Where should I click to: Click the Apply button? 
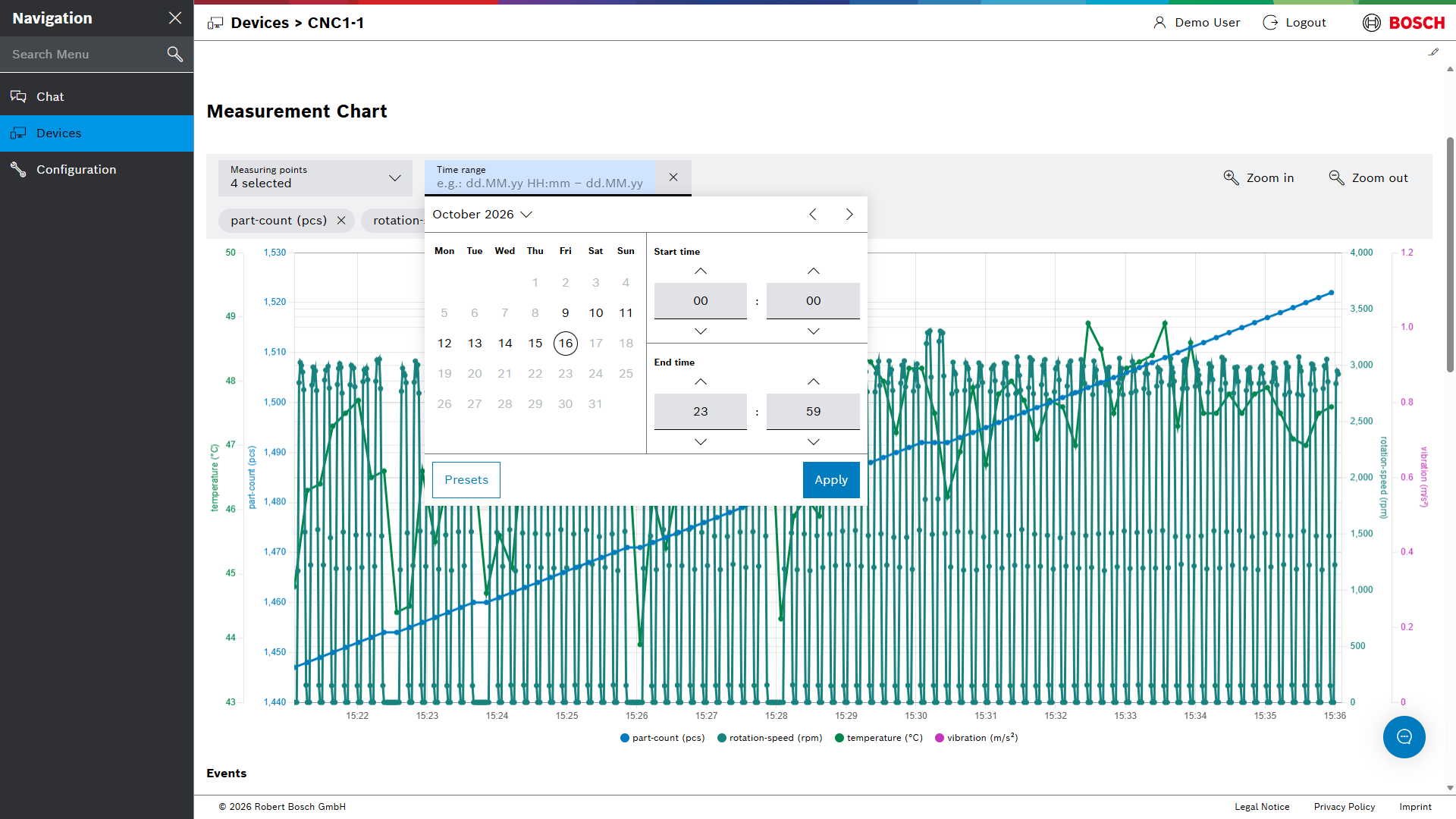(x=831, y=480)
